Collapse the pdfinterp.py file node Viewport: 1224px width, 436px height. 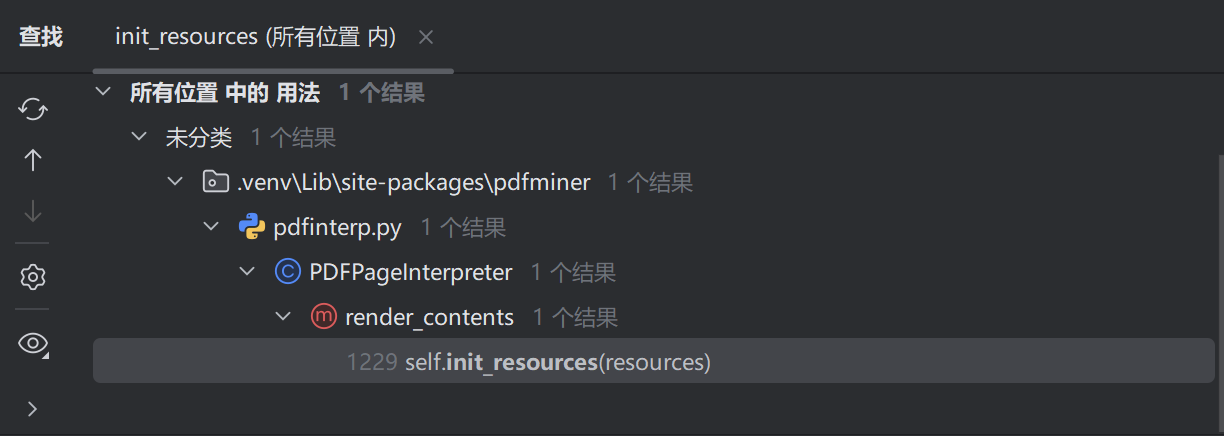click(211, 227)
